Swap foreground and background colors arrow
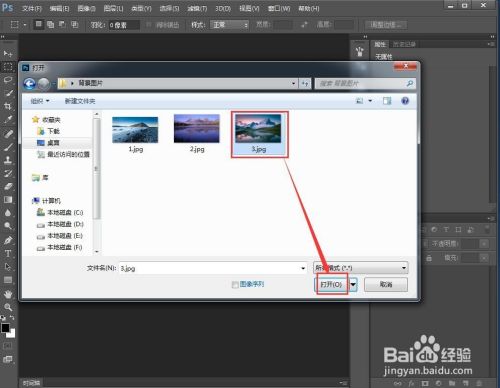 [12, 318]
